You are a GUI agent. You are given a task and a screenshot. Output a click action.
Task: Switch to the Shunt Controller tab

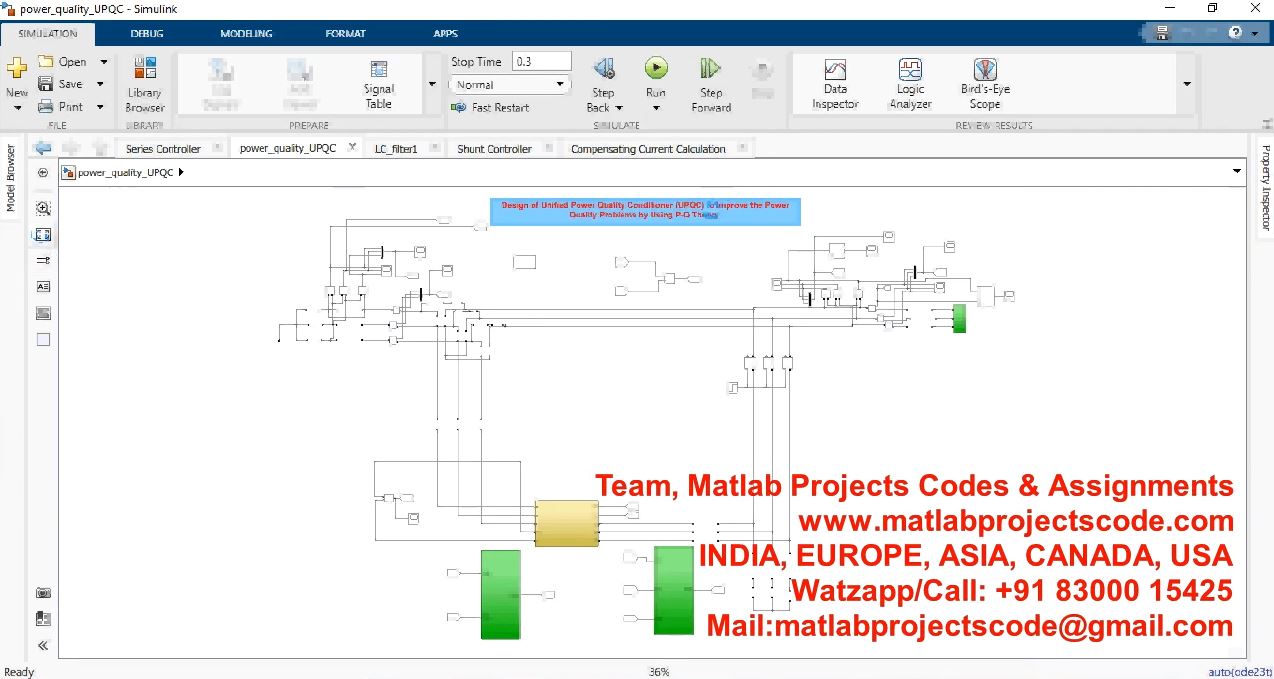[x=494, y=149]
